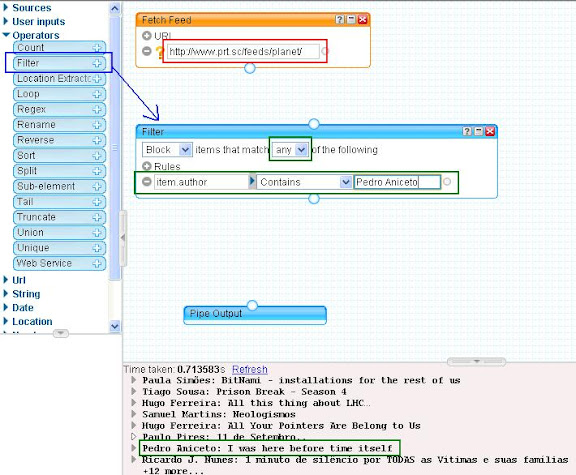The image size is (576, 475).
Task: Select the Filter operator in the library
Action: [x=60, y=63]
